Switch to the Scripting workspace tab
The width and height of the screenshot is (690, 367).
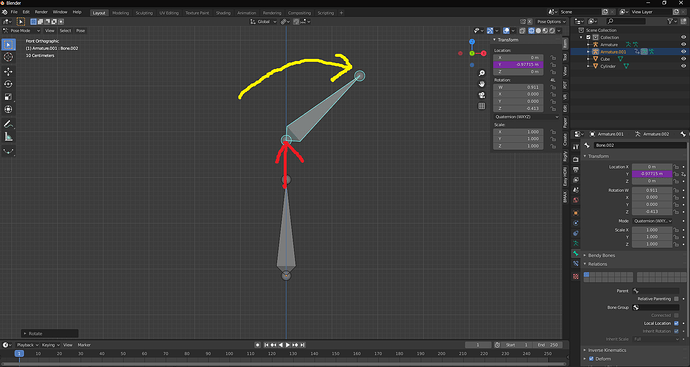click(x=326, y=13)
